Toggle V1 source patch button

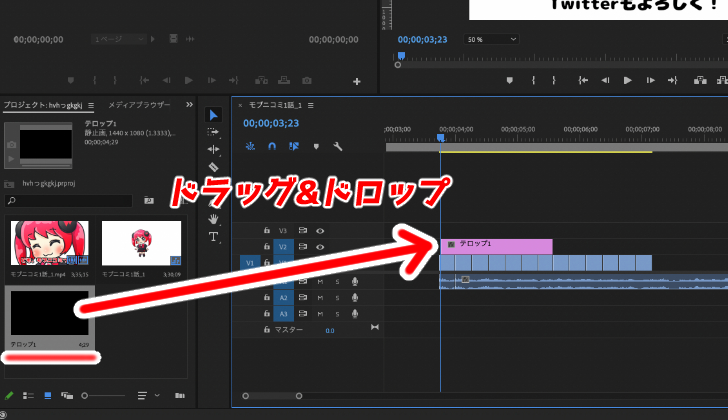[250, 263]
